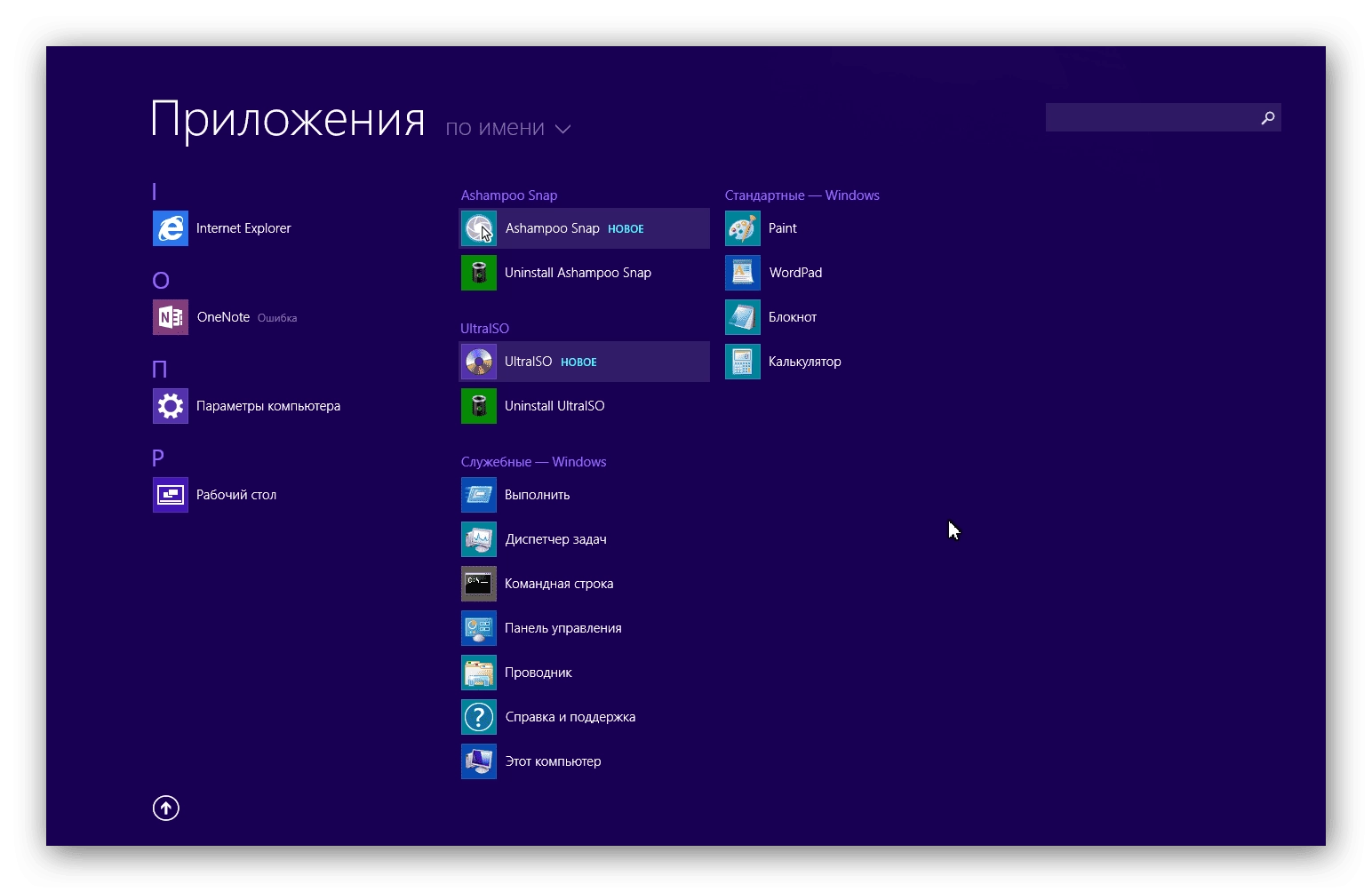Click Стандартные — Windows group heading

point(802,195)
